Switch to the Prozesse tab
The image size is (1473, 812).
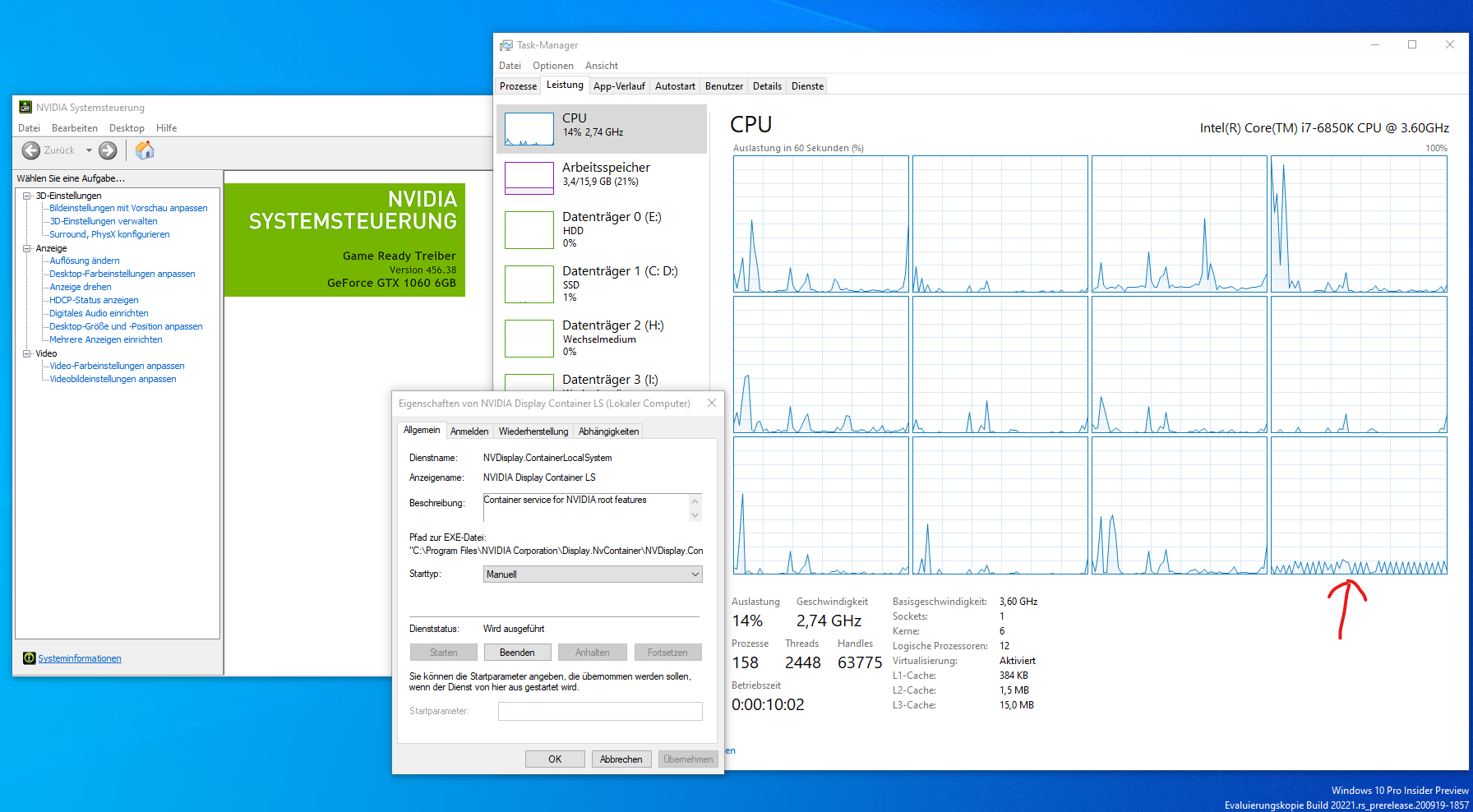click(x=518, y=86)
